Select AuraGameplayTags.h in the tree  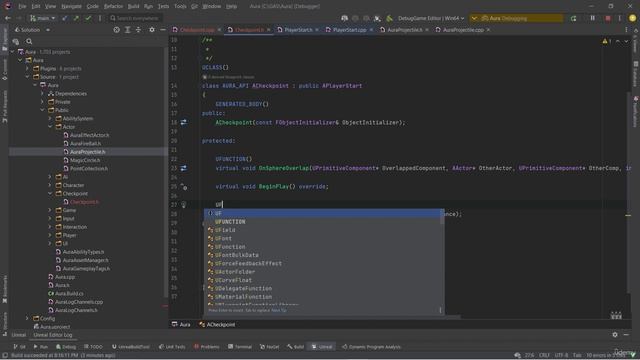tap(86, 269)
